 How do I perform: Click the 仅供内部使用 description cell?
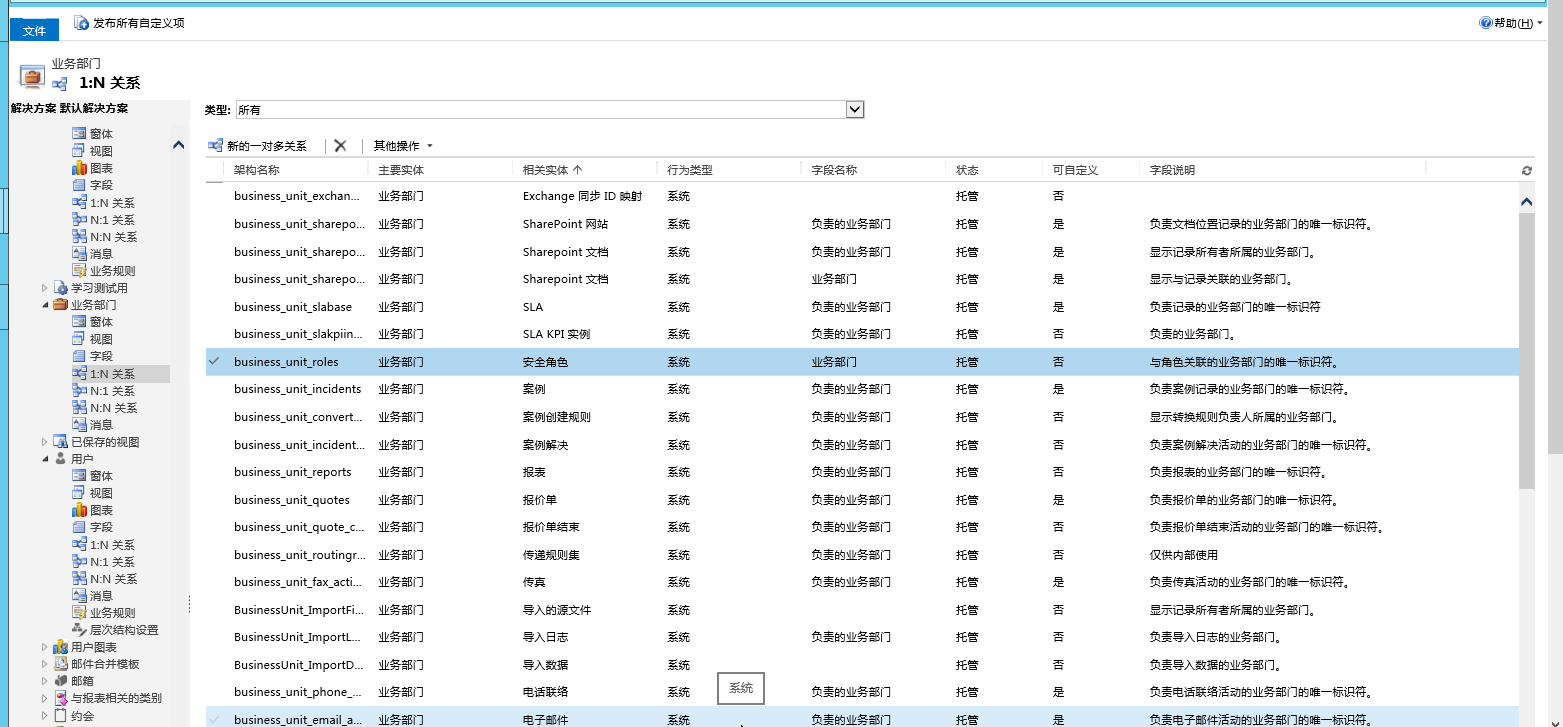(x=1184, y=555)
